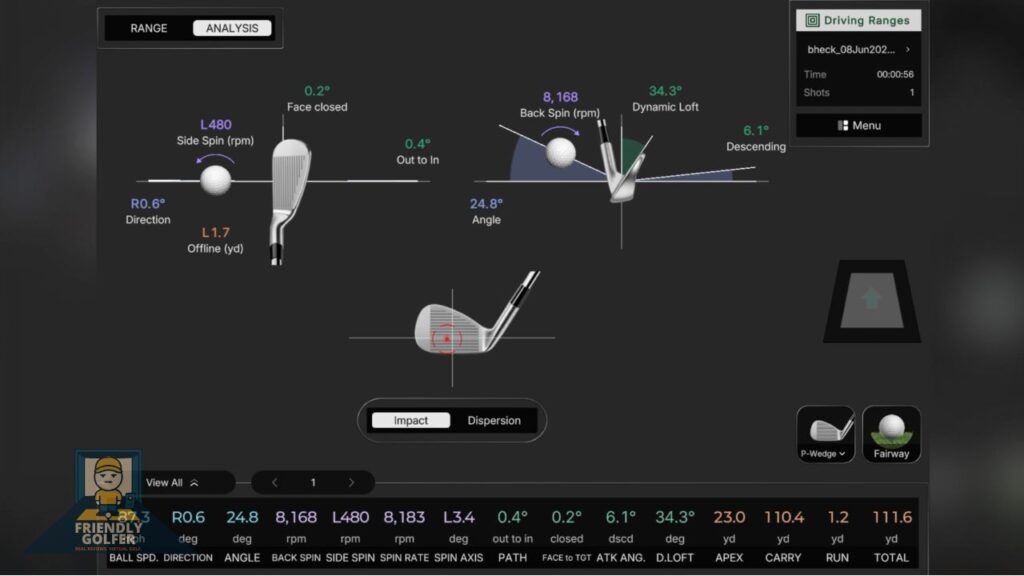
Task: Click the FACE to TGT 0.2° stat
Action: tap(566, 536)
